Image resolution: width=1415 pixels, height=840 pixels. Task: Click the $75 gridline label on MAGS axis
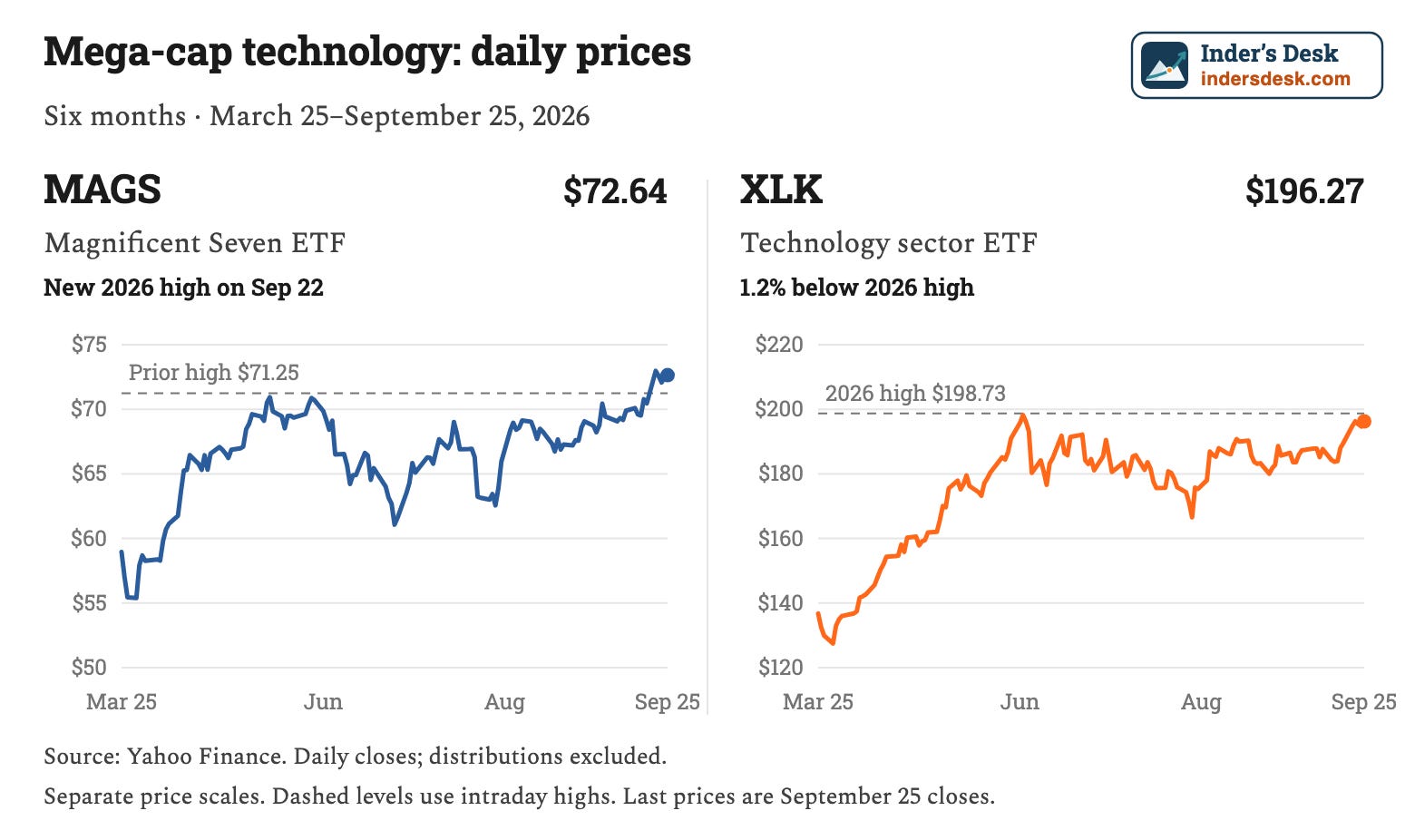click(x=89, y=344)
